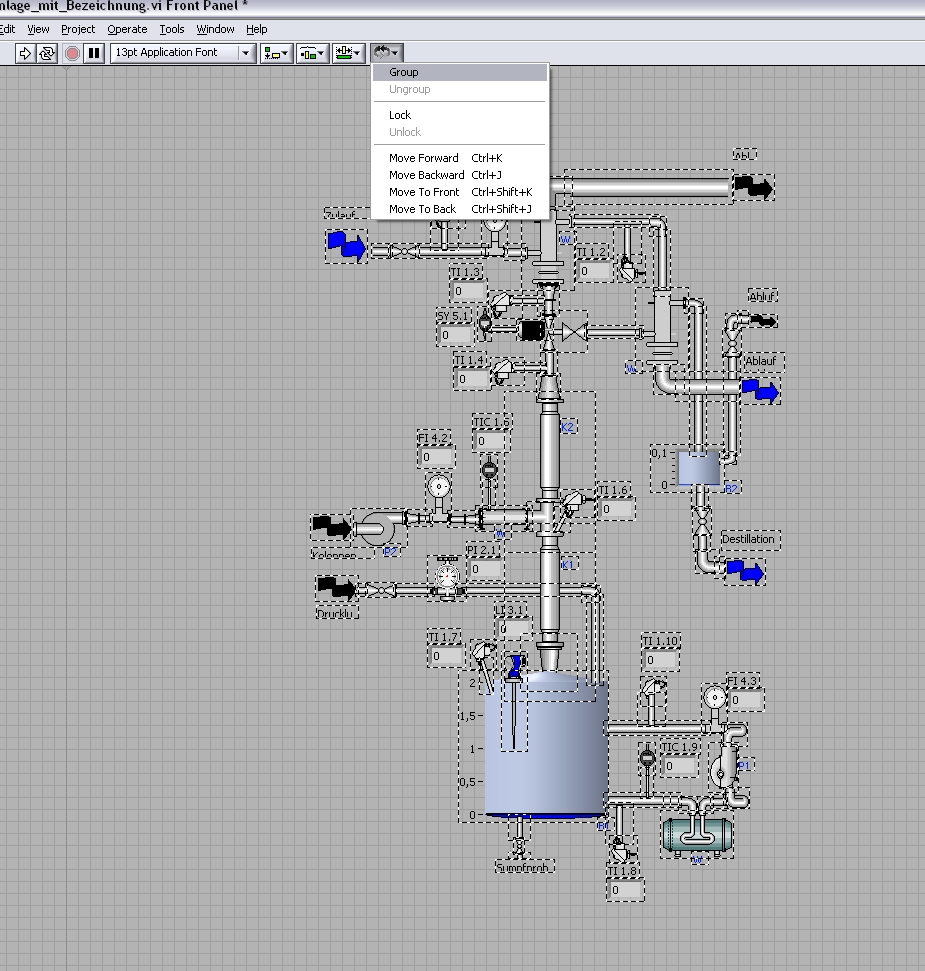Choose Group from the Reorder menu
This screenshot has height=971, width=925.
pyautogui.click(x=404, y=72)
